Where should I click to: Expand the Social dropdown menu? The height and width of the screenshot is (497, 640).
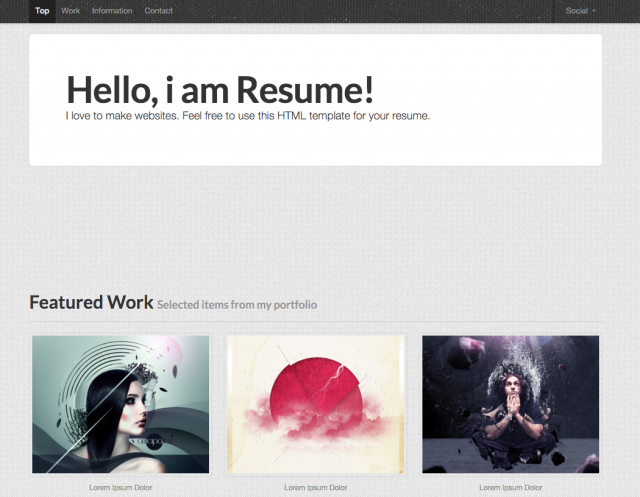click(578, 11)
